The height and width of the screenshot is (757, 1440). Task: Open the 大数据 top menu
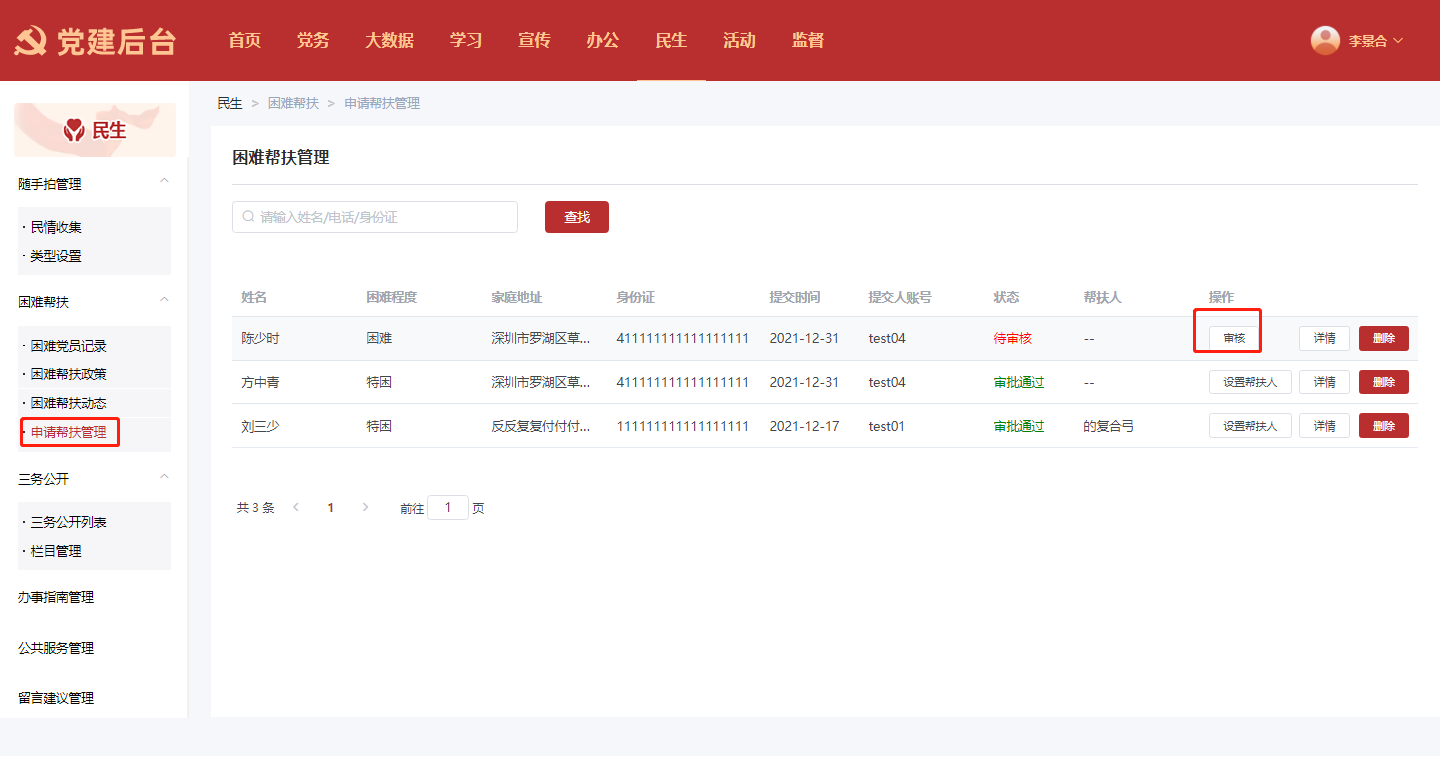[389, 41]
